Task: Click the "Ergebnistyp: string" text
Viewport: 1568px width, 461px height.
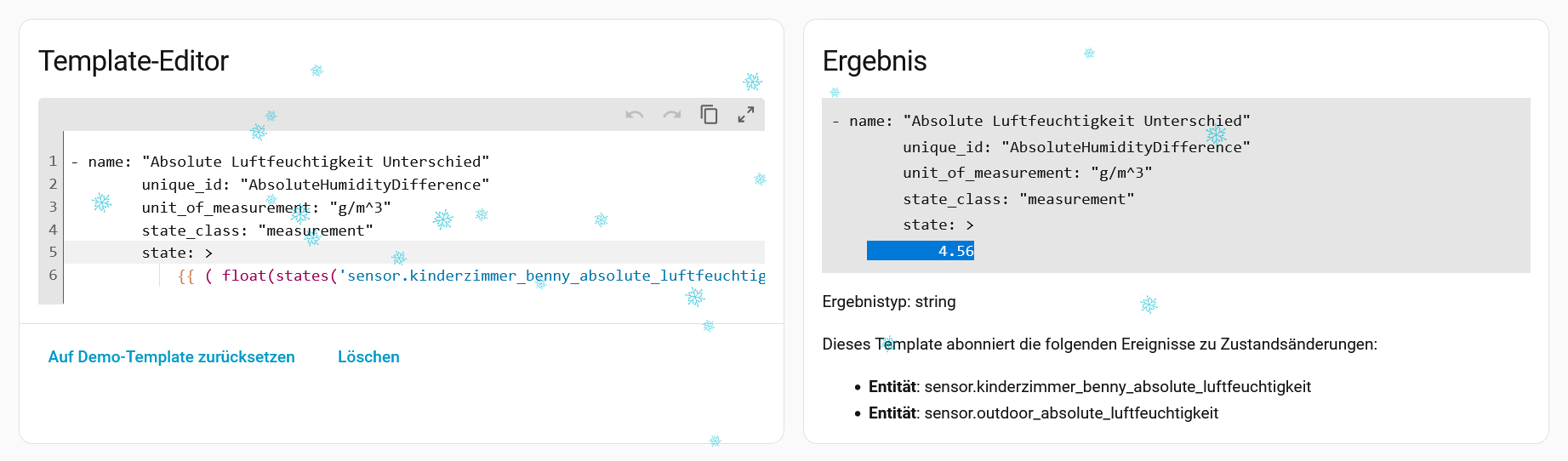Action: click(889, 302)
